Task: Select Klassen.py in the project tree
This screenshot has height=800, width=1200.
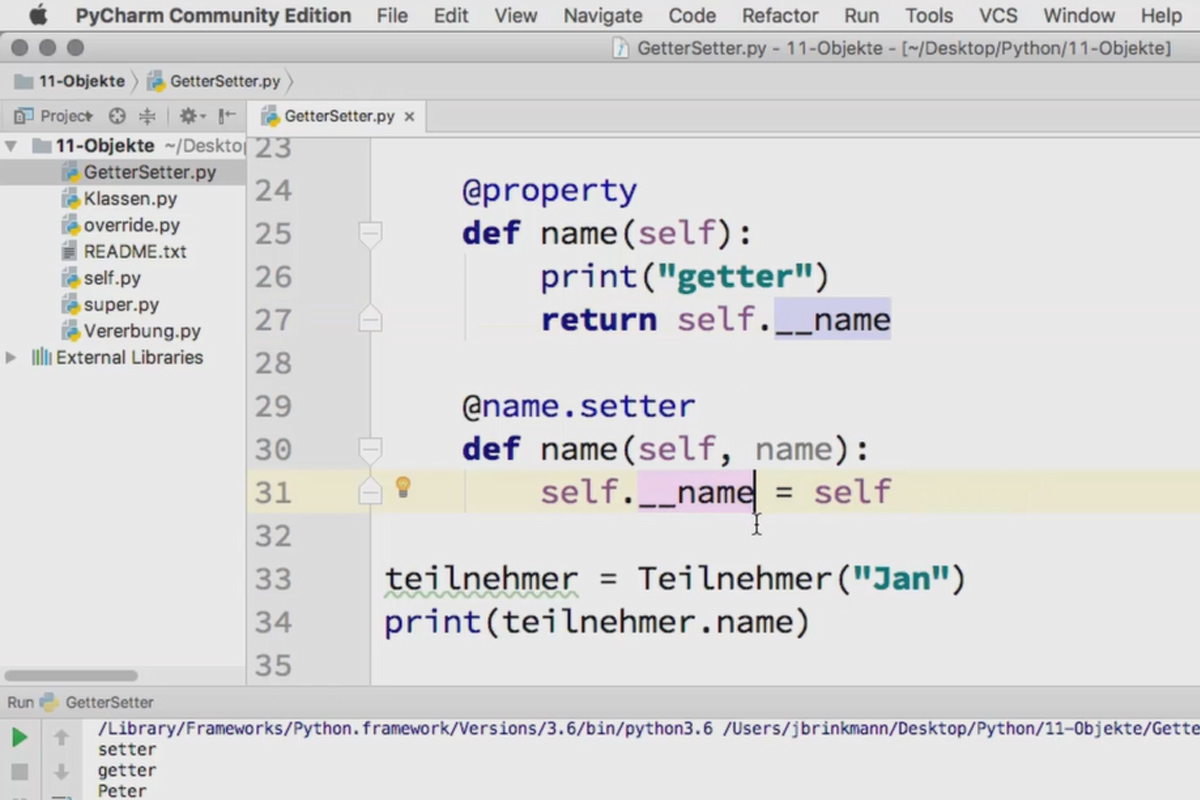Action: pyautogui.click(x=130, y=199)
